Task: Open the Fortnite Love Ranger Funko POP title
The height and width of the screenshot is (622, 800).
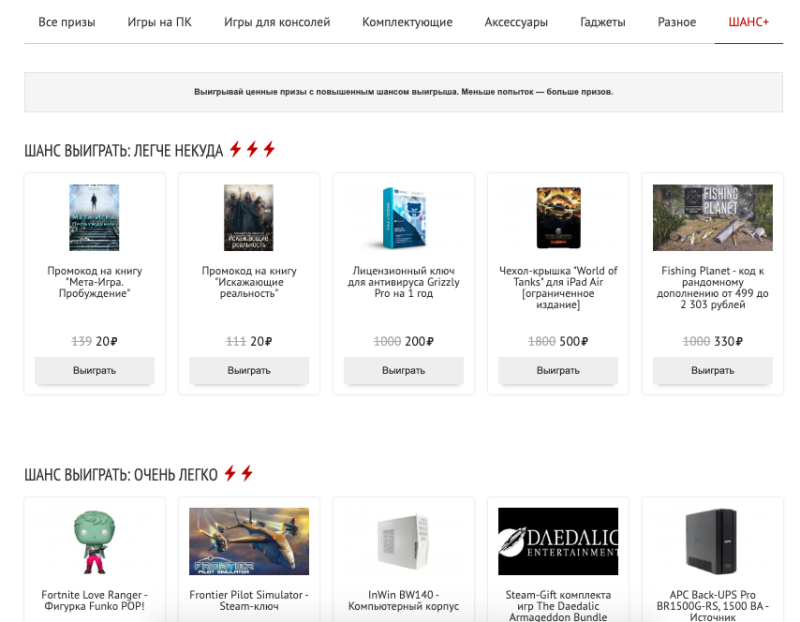Action: point(94,600)
